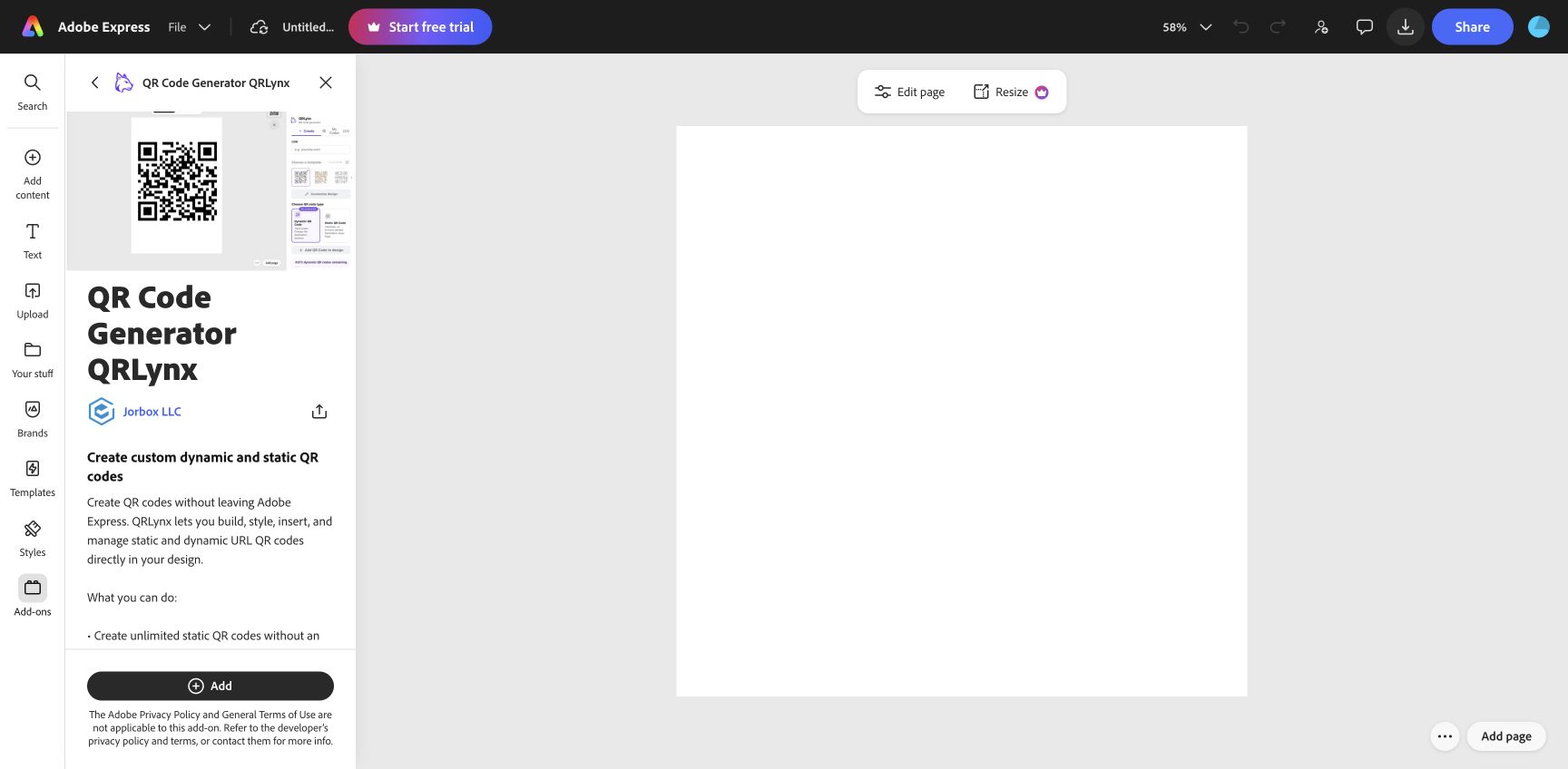Click the QRLynx lynx logo icon
Image resolution: width=1568 pixels, height=769 pixels.
(x=124, y=83)
